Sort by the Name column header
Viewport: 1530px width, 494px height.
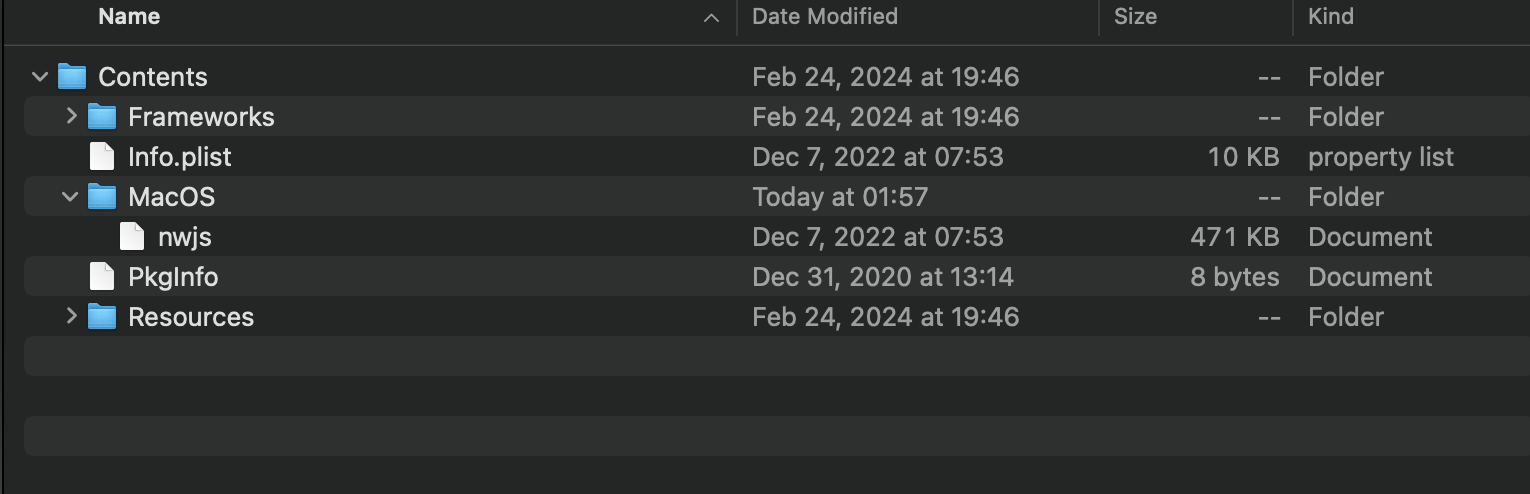click(x=129, y=17)
